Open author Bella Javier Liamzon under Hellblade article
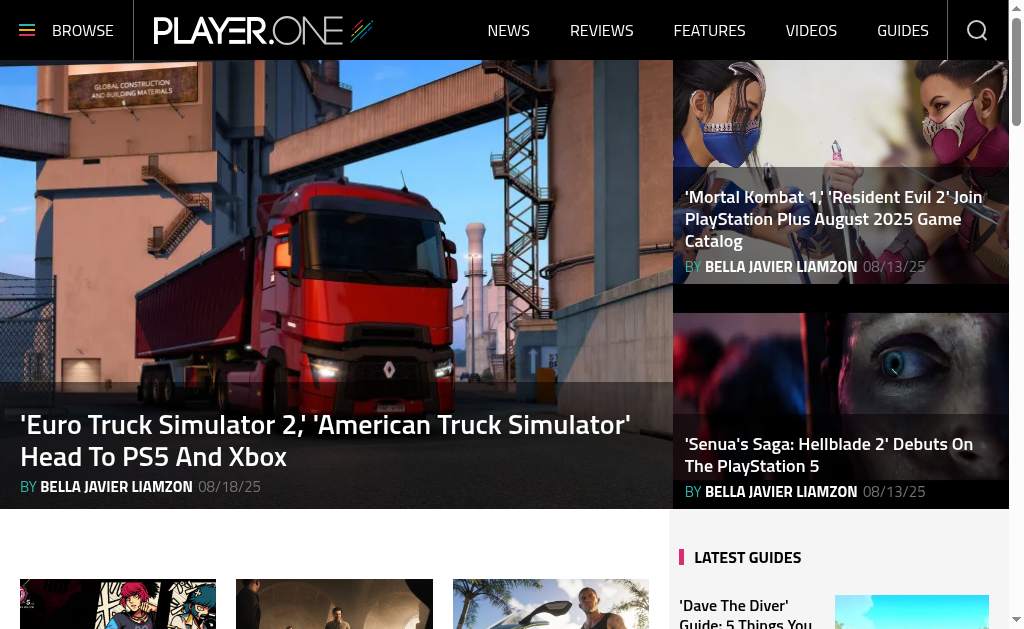The image size is (1024, 629). coord(781,492)
